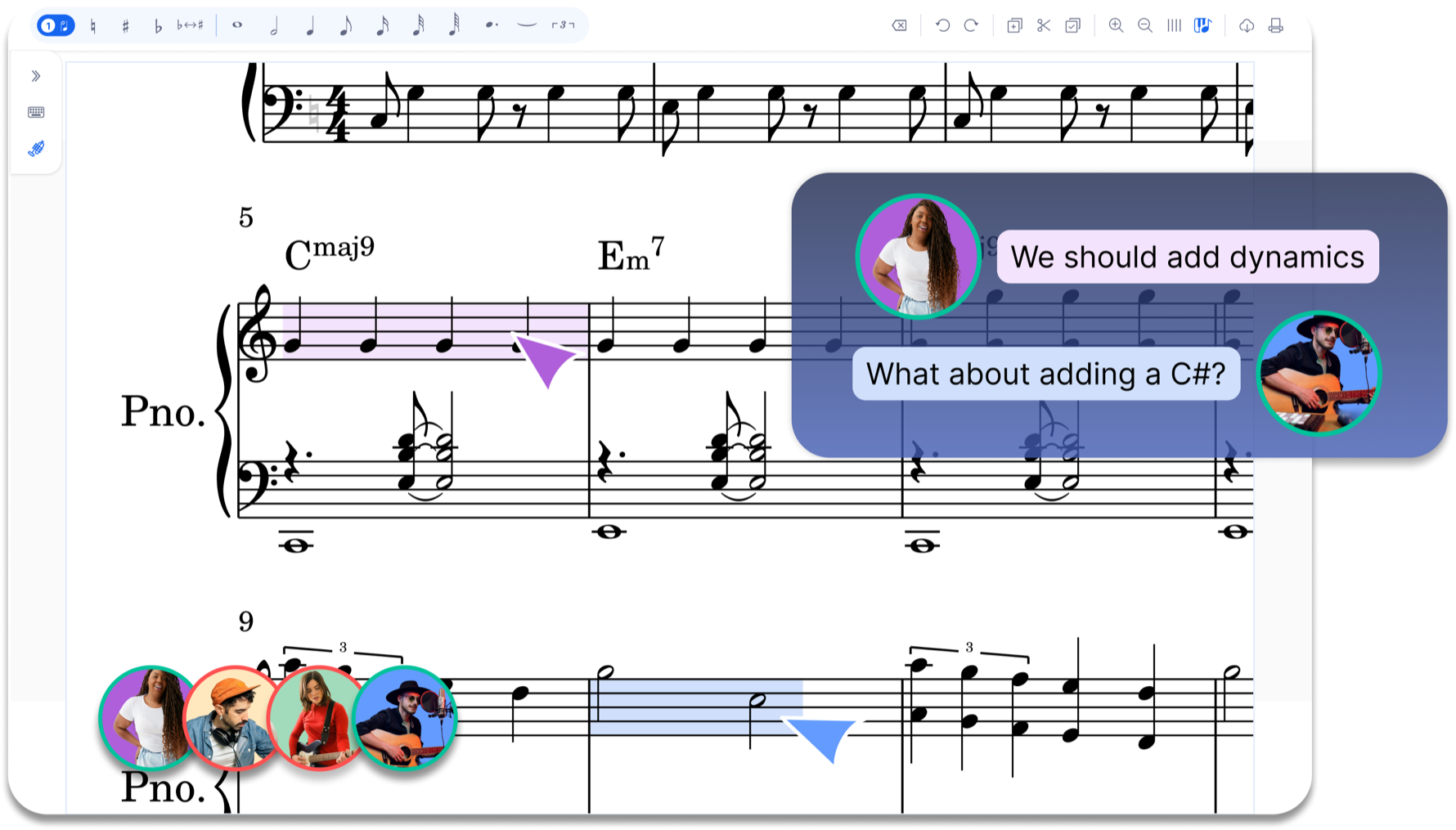
Task: Toggle the piano keyboard note icon
Action: 1202,25
